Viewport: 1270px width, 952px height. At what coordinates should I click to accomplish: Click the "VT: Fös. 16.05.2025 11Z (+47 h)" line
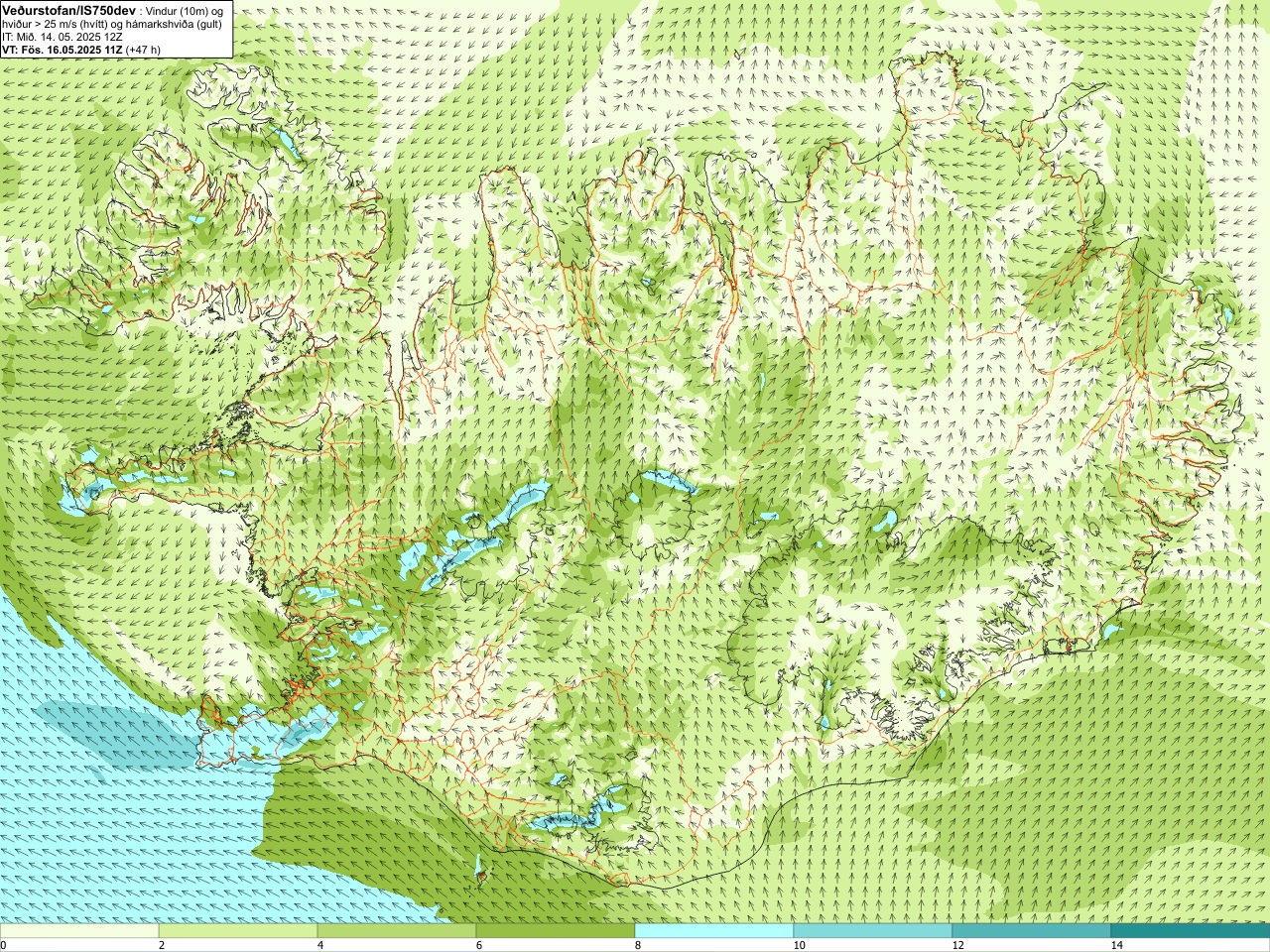point(81,49)
